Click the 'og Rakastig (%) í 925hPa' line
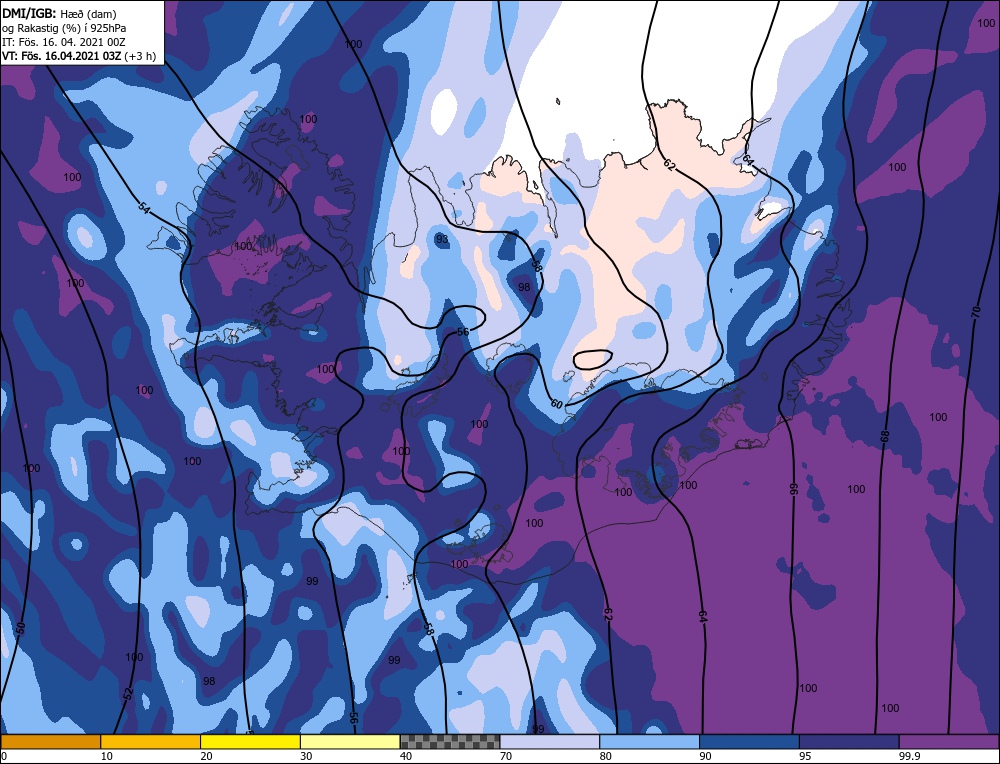The width and height of the screenshot is (1000, 764). 64,28
